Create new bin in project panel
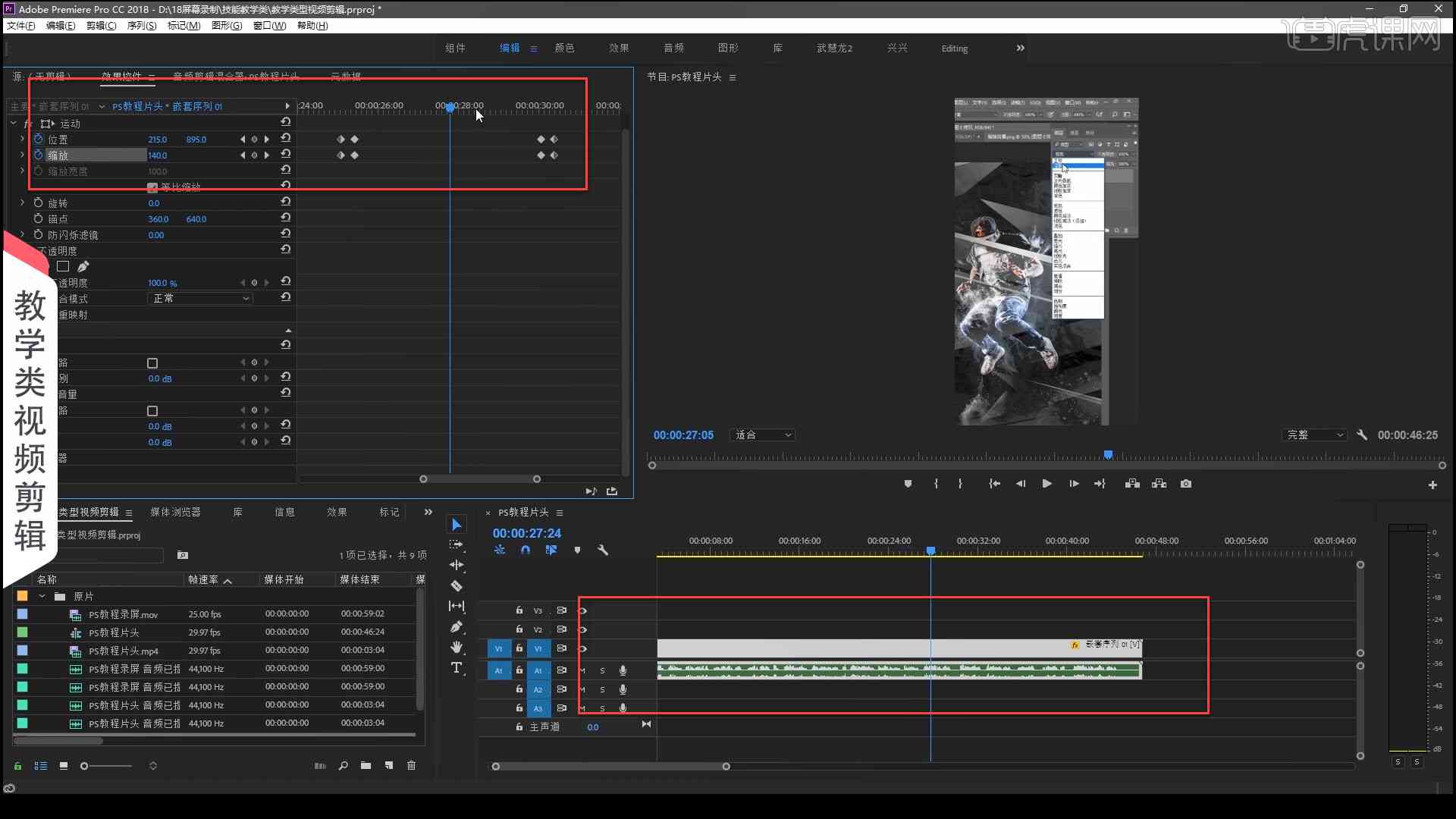This screenshot has width=1456, height=819. click(366, 766)
